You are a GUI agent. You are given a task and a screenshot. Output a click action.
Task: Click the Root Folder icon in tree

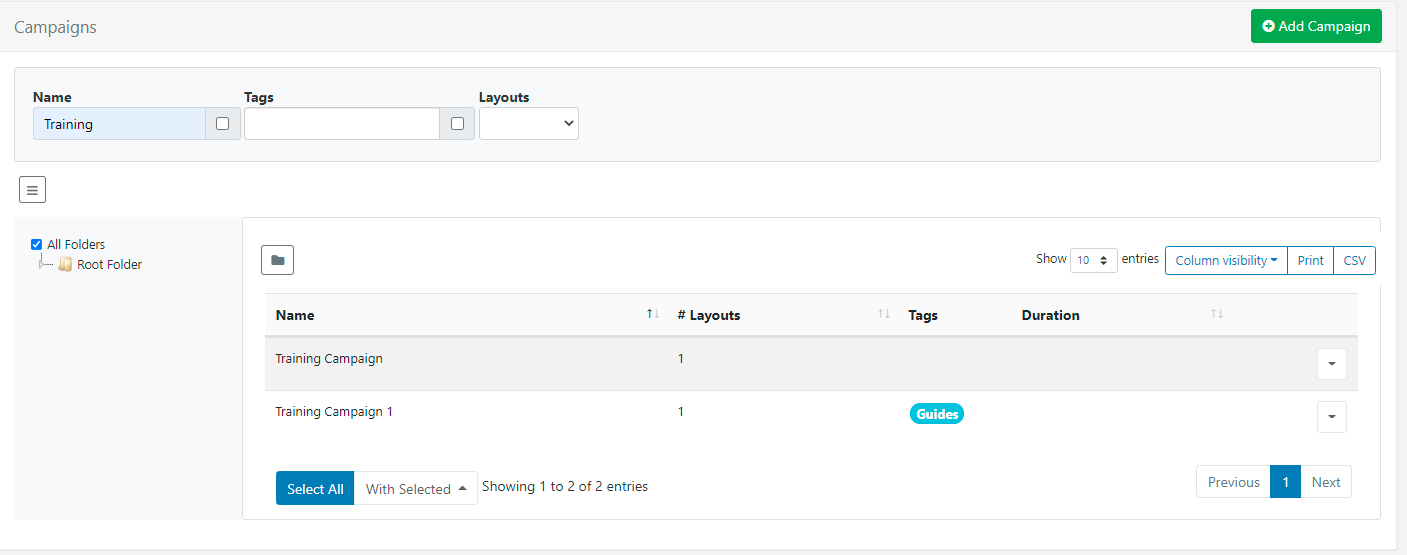click(x=66, y=265)
